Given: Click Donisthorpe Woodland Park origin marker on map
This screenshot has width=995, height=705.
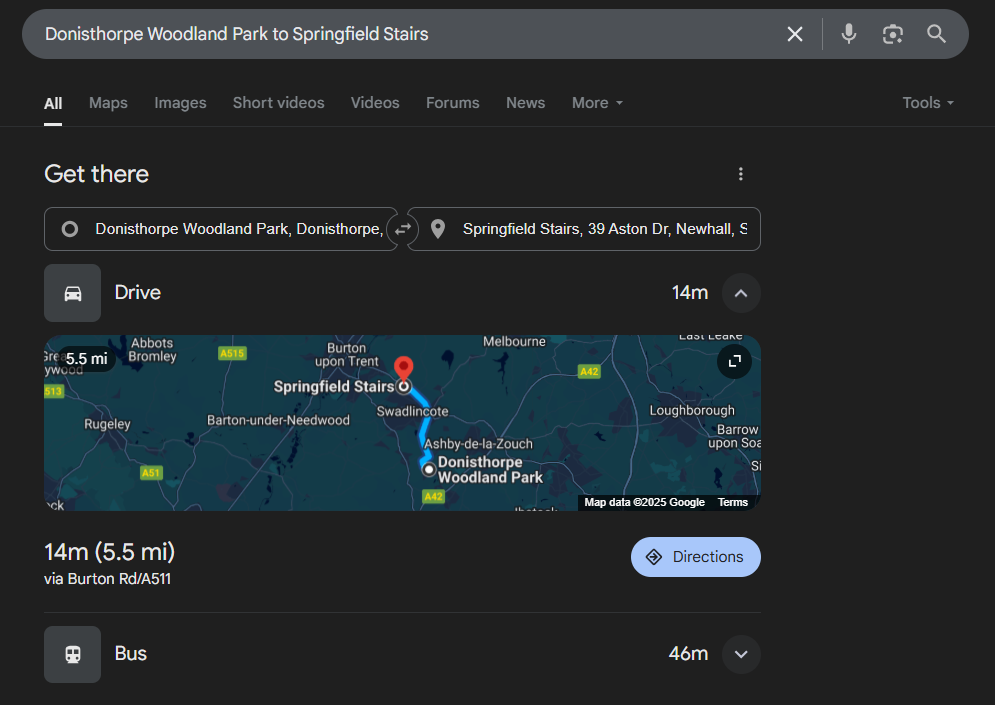Looking at the screenshot, I should (429, 470).
